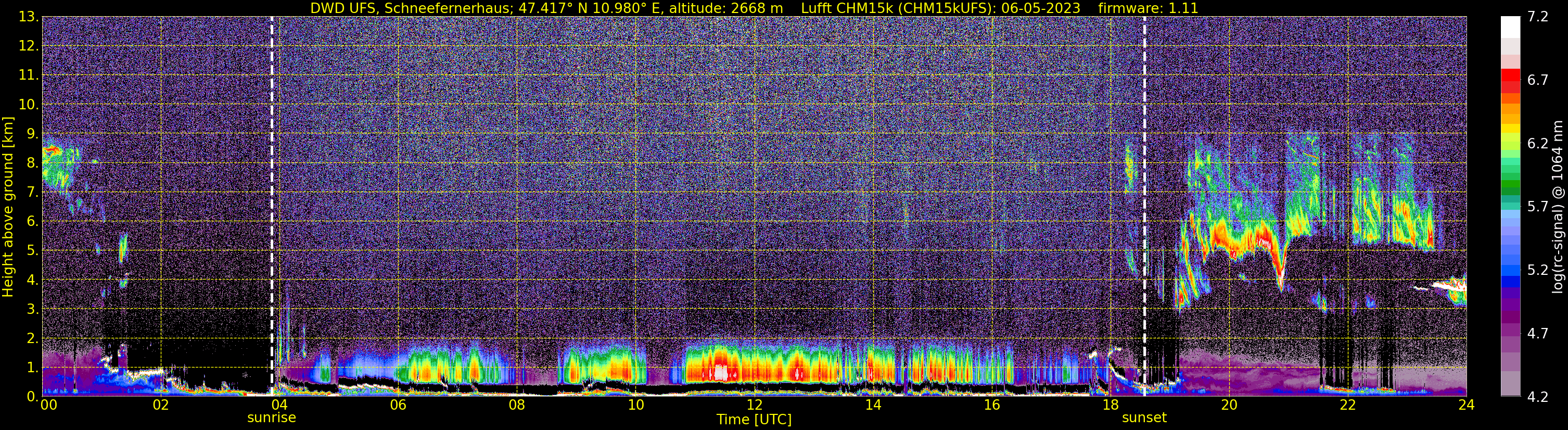Click the colorbar tick value 6.7

[1538, 80]
